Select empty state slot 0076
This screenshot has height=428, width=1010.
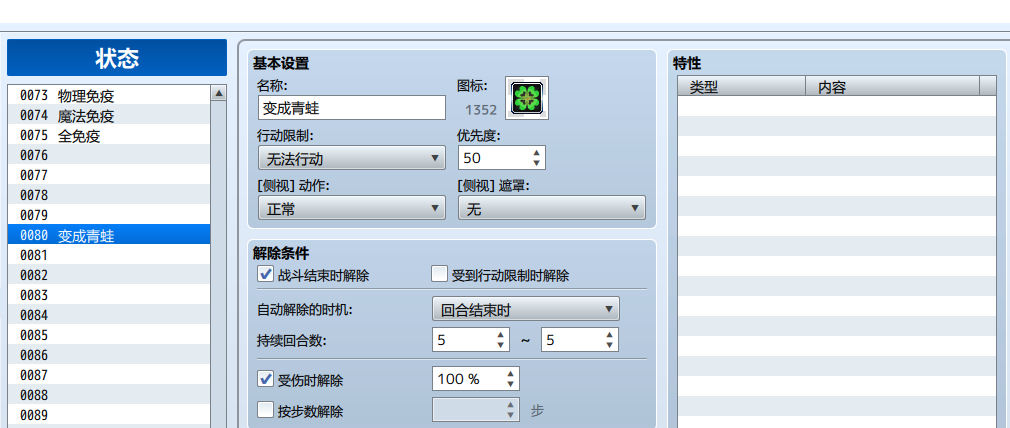[x=109, y=155]
